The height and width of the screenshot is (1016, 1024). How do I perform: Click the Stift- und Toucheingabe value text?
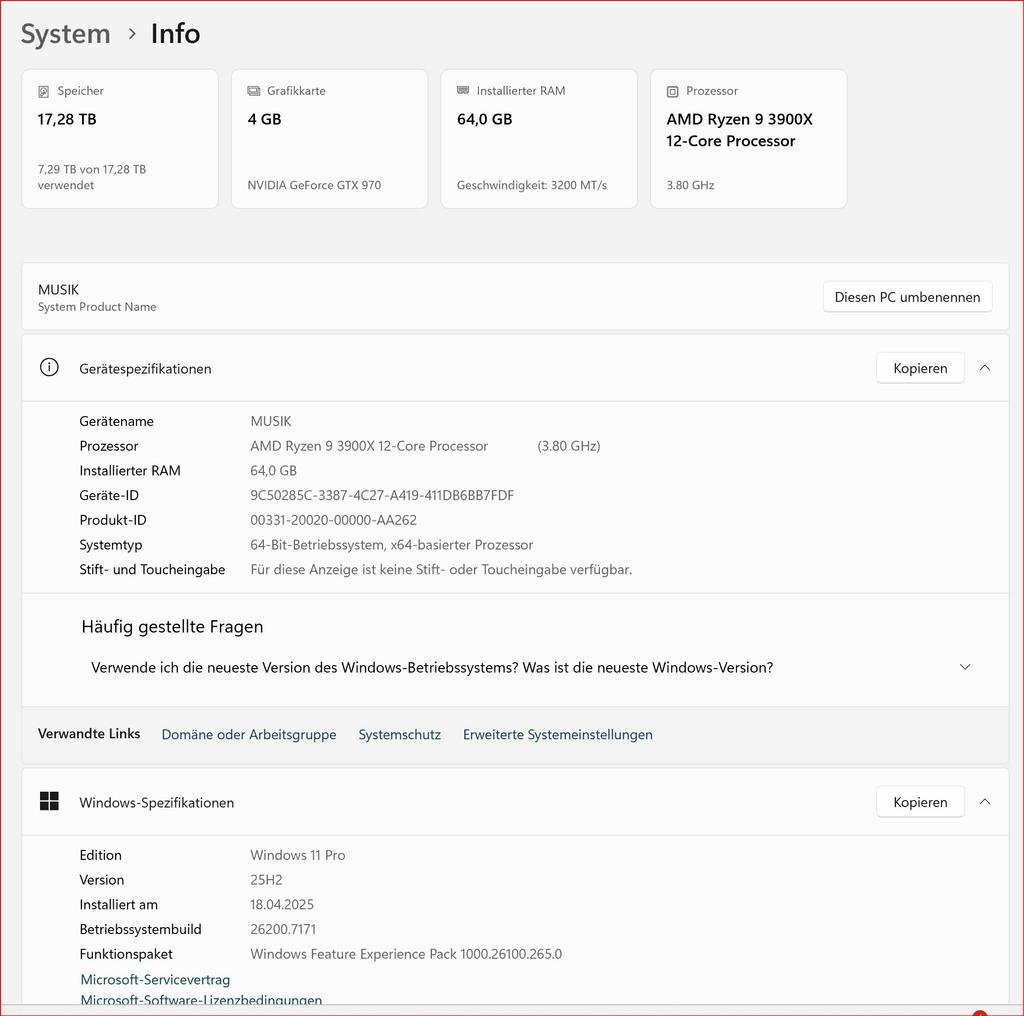click(x=441, y=569)
